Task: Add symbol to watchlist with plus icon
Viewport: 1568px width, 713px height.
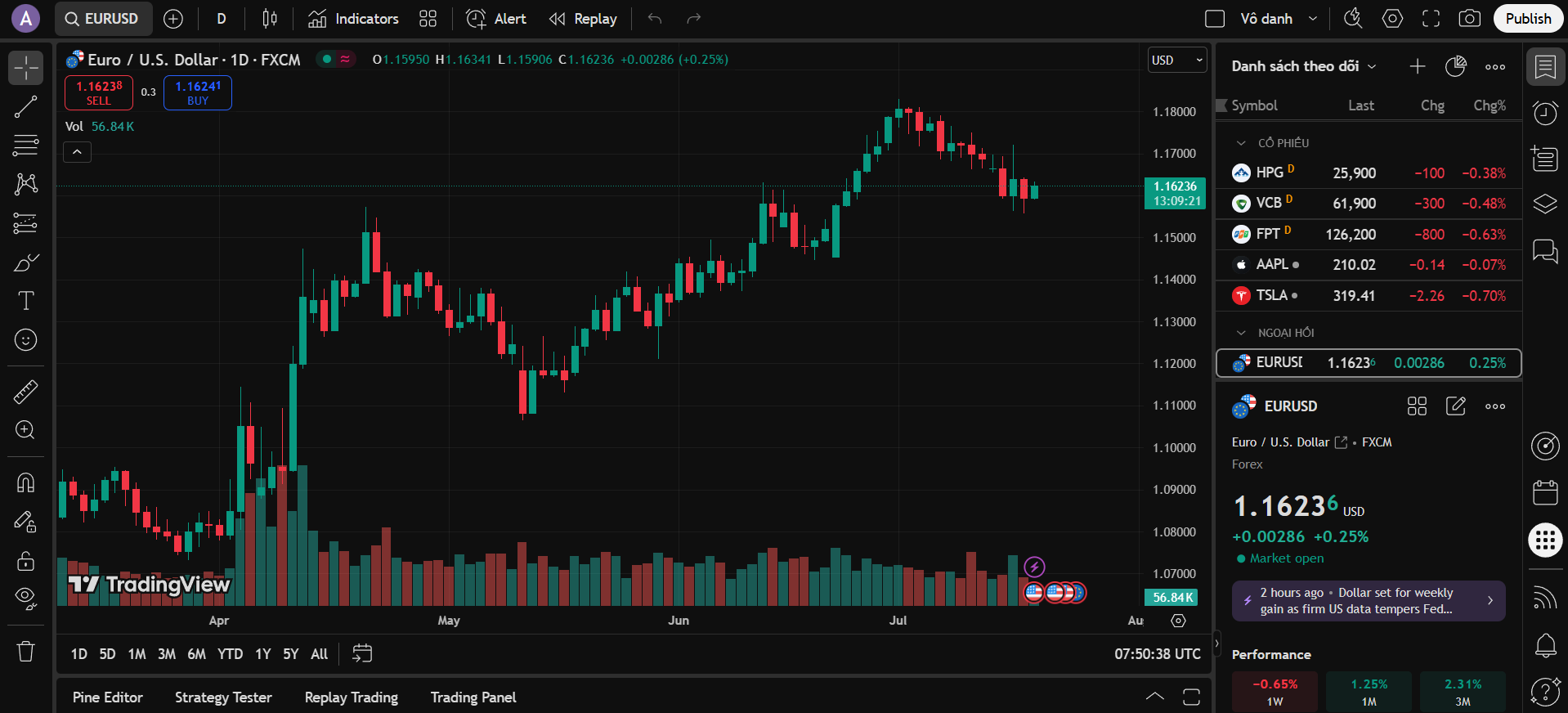Action: coord(1418,66)
